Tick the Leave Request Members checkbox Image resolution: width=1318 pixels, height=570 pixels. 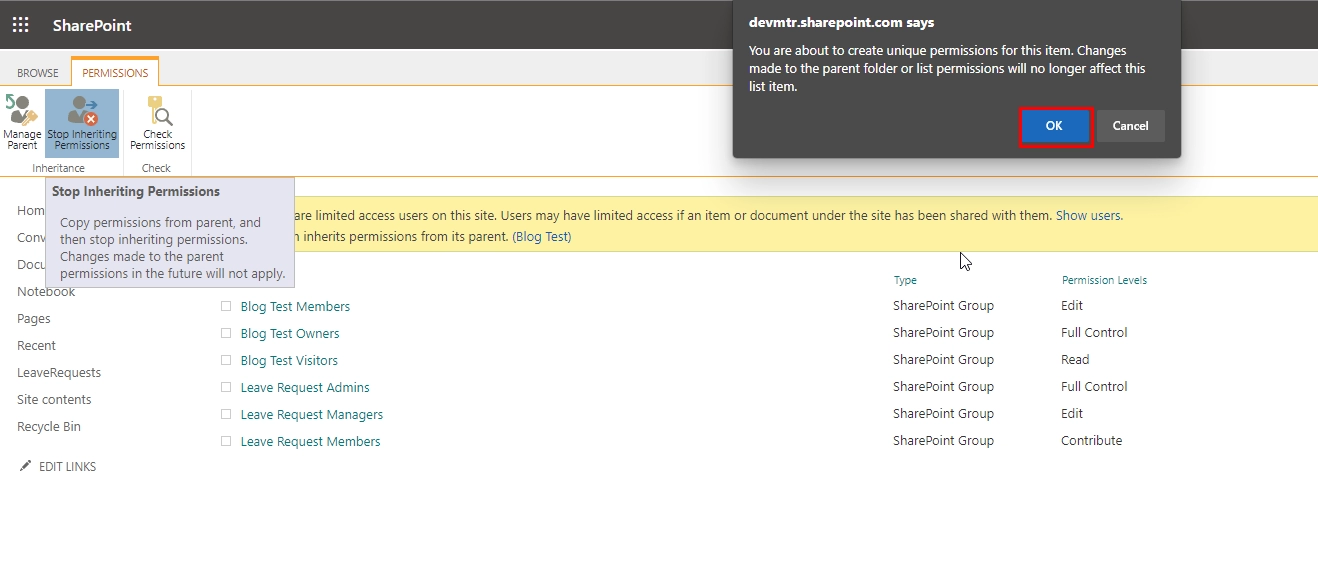pyautogui.click(x=226, y=441)
